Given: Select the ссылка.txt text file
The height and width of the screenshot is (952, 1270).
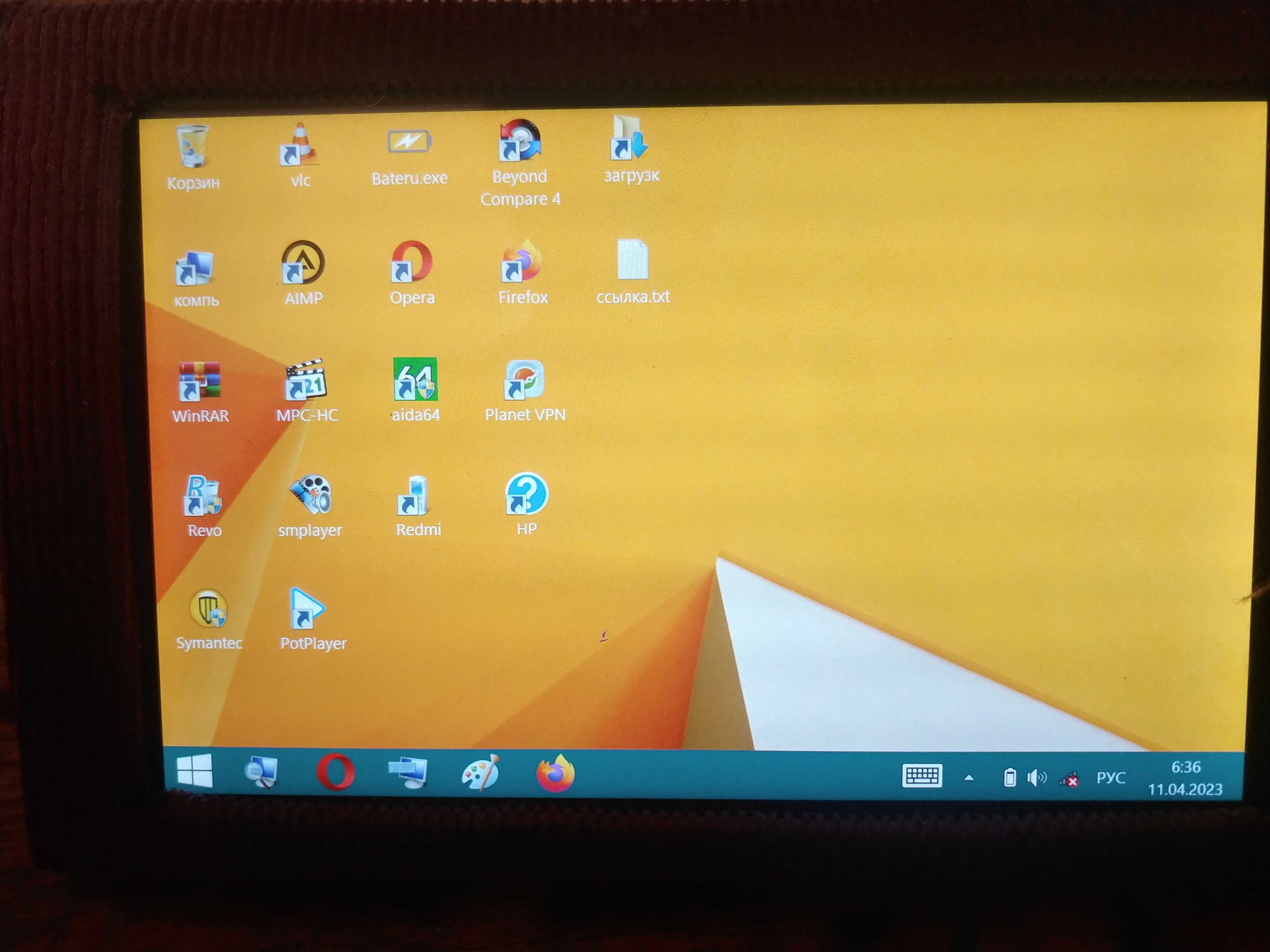Looking at the screenshot, I should (633, 272).
